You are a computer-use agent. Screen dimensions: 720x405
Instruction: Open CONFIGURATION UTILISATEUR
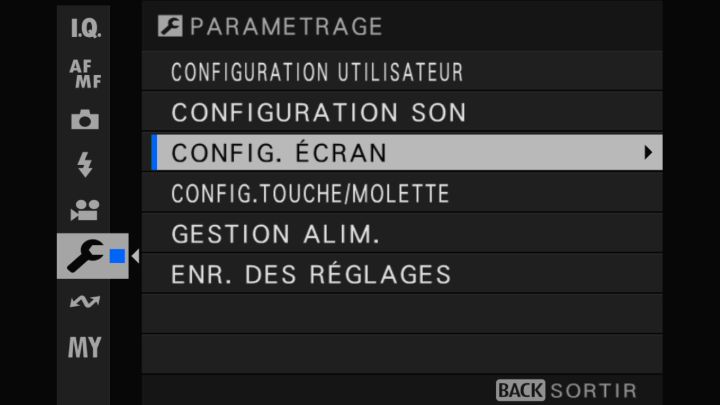317,73
